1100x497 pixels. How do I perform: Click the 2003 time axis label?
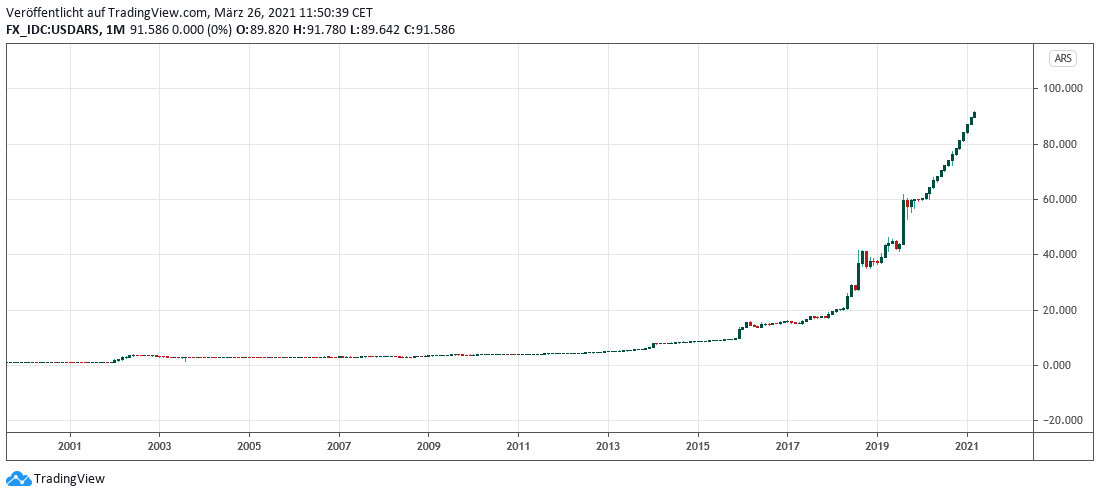(x=159, y=446)
